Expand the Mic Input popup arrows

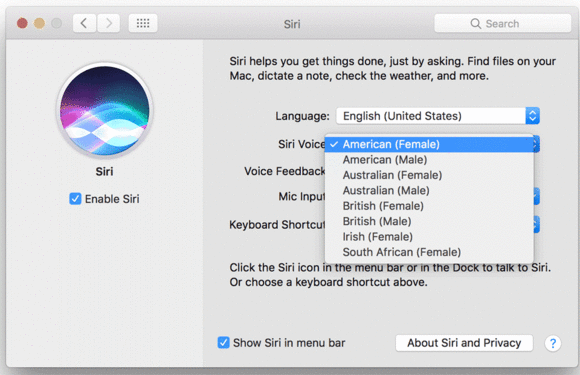(x=536, y=196)
